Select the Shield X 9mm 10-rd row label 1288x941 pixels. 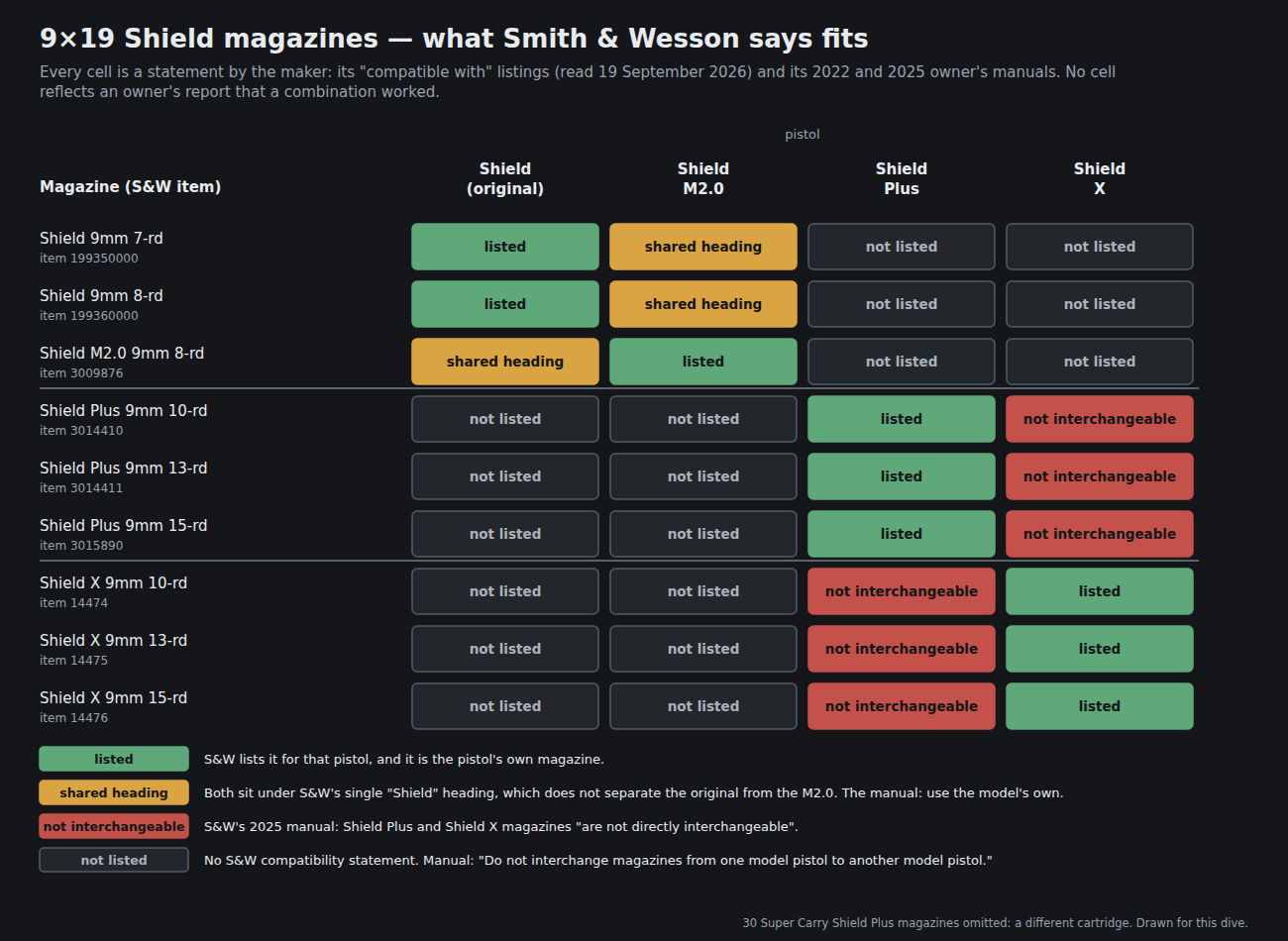click(x=113, y=583)
